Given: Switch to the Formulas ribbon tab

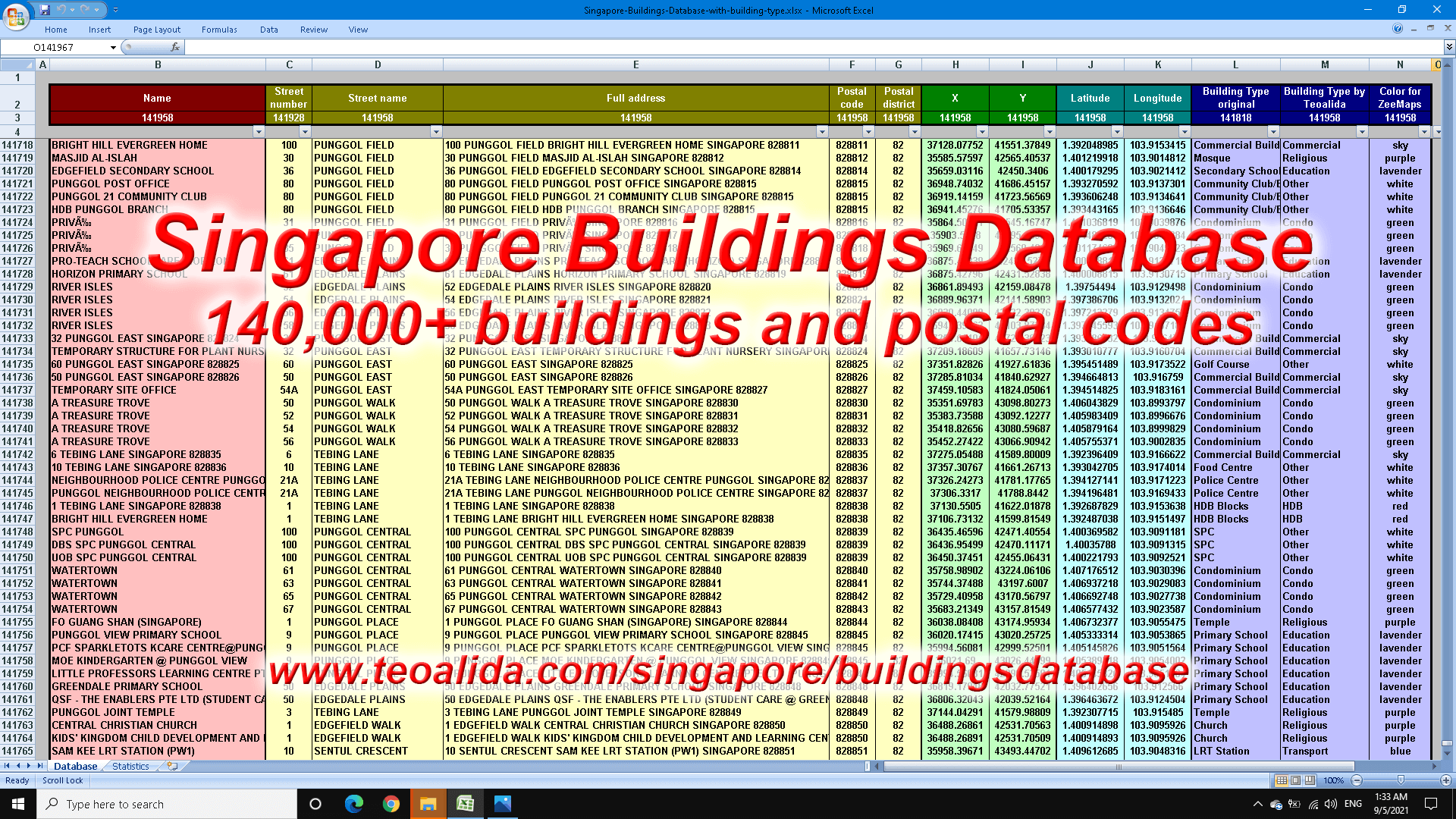Looking at the screenshot, I should (219, 30).
